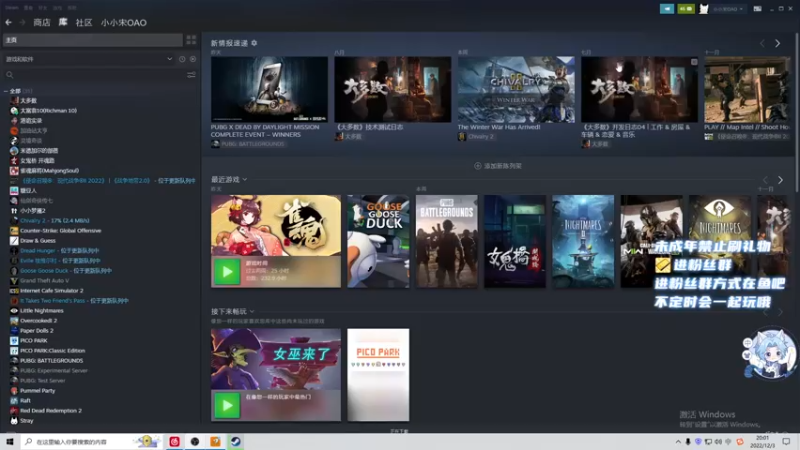Show previous news items with left arrow
Viewport: 800px width, 450px height.
tap(763, 43)
